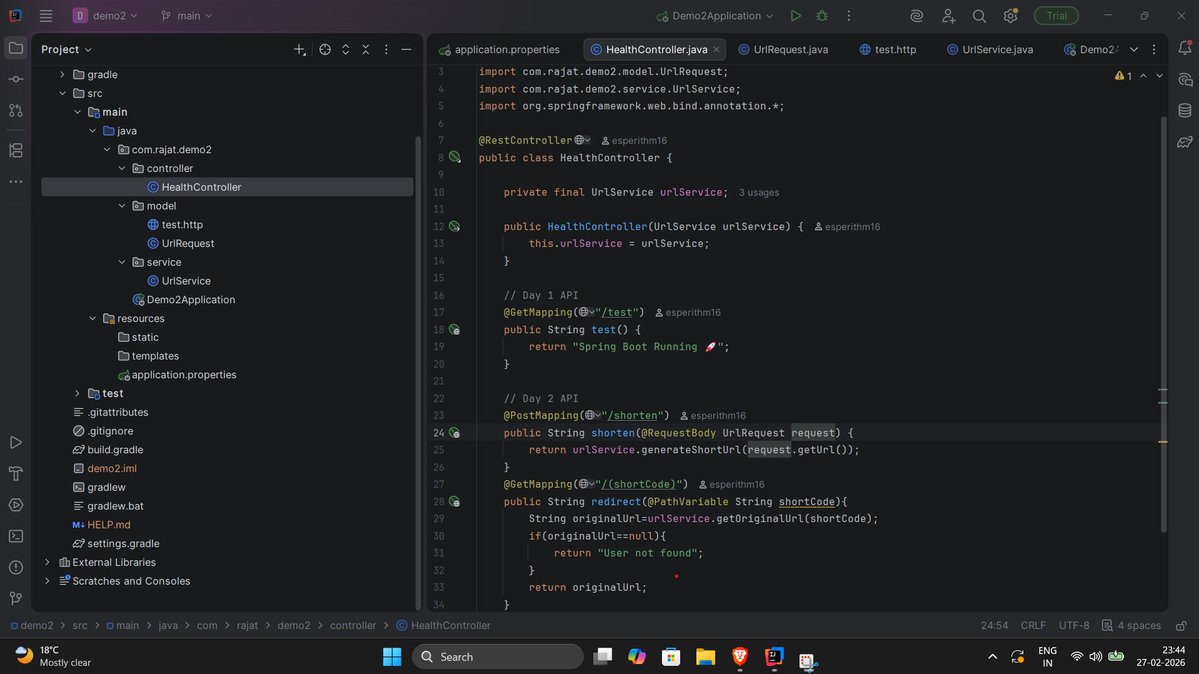Open the Terminal tool window
The height and width of the screenshot is (674, 1199).
tap(15, 536)
